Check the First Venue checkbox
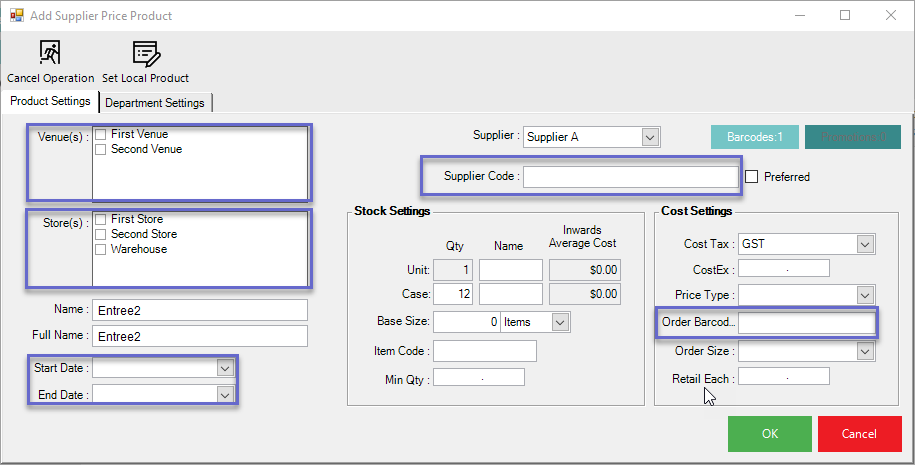Image resolution: width=915 pixels, height=465 pixels. coord(101,134)
